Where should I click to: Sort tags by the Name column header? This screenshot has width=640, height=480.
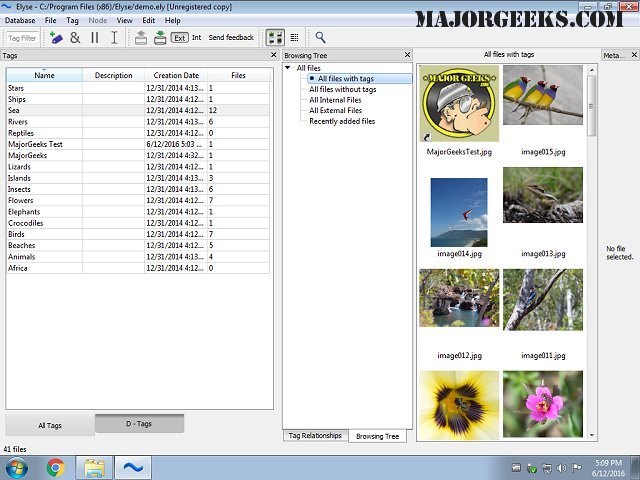tap(44, 75)
